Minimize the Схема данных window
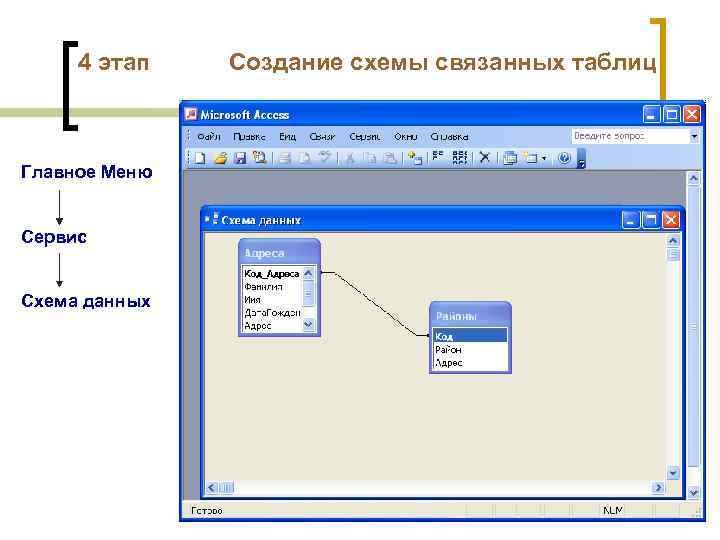The image size is (720, 540). (x=631, y=220)
